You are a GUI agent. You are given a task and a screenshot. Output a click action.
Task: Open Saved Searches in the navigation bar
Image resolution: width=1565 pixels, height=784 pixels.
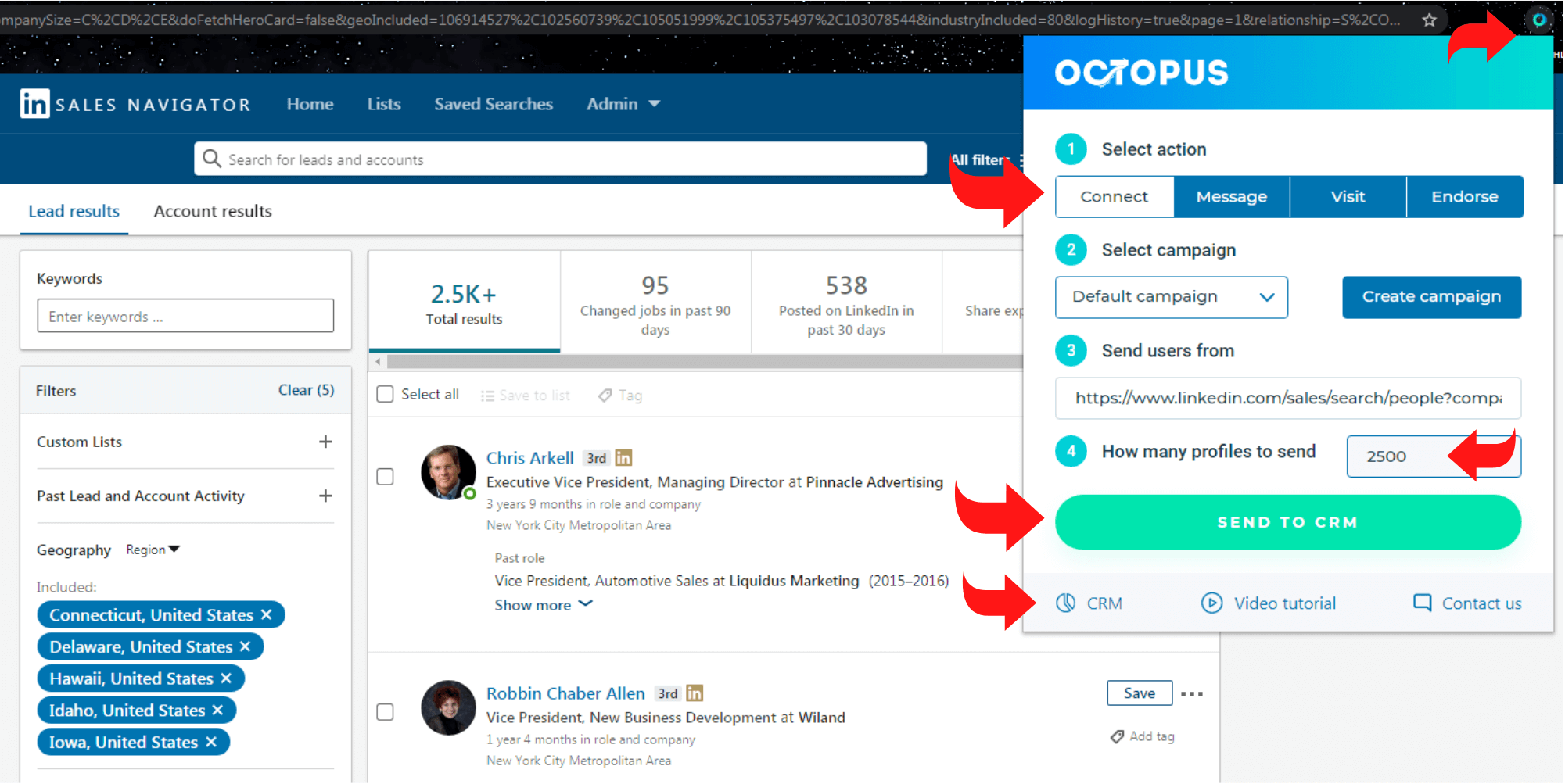pyautogui.click(x=493, y=103)
